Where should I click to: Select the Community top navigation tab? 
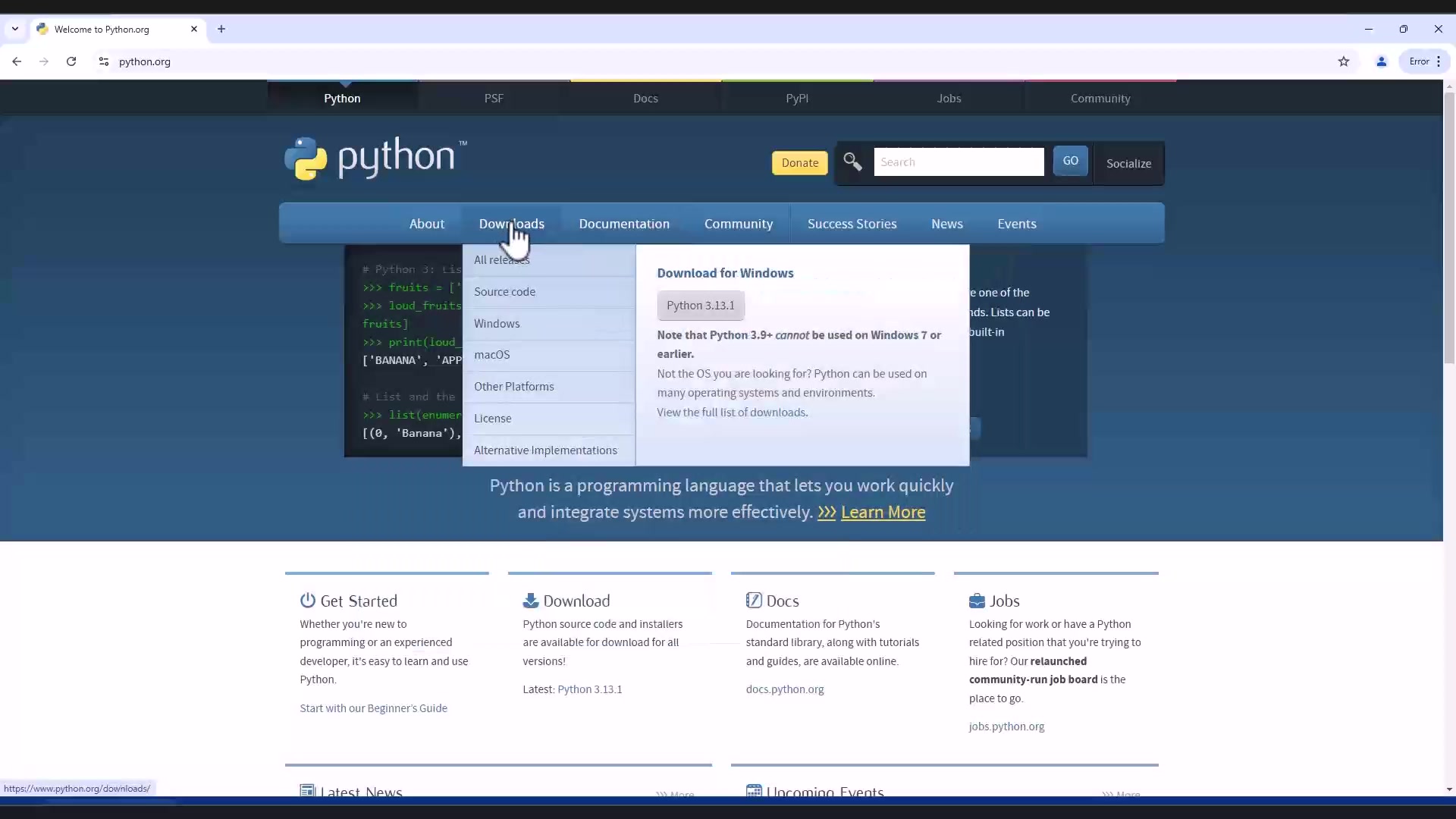[1100, 98]
